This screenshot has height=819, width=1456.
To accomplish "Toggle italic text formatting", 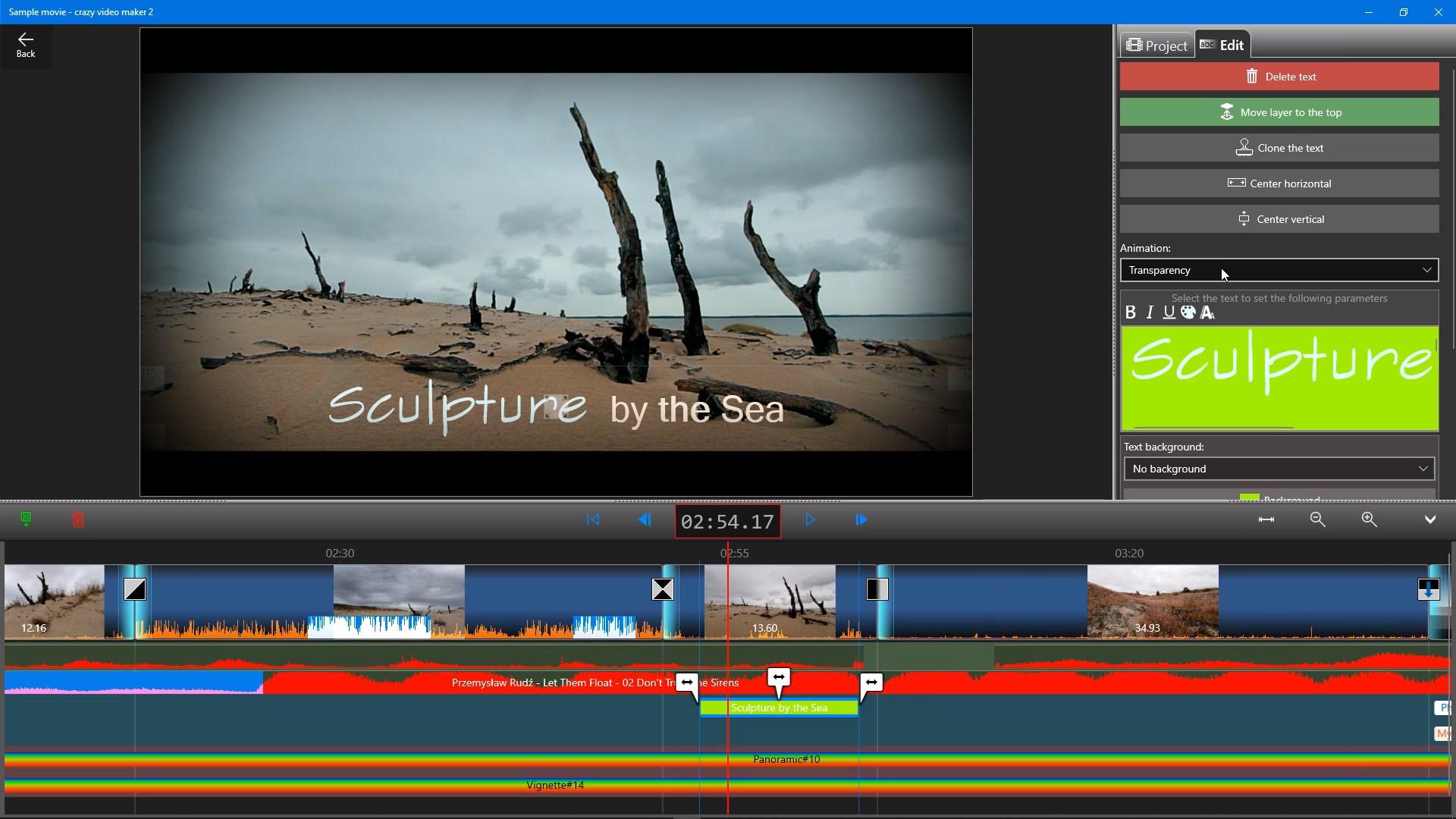I will [1150, 312].
